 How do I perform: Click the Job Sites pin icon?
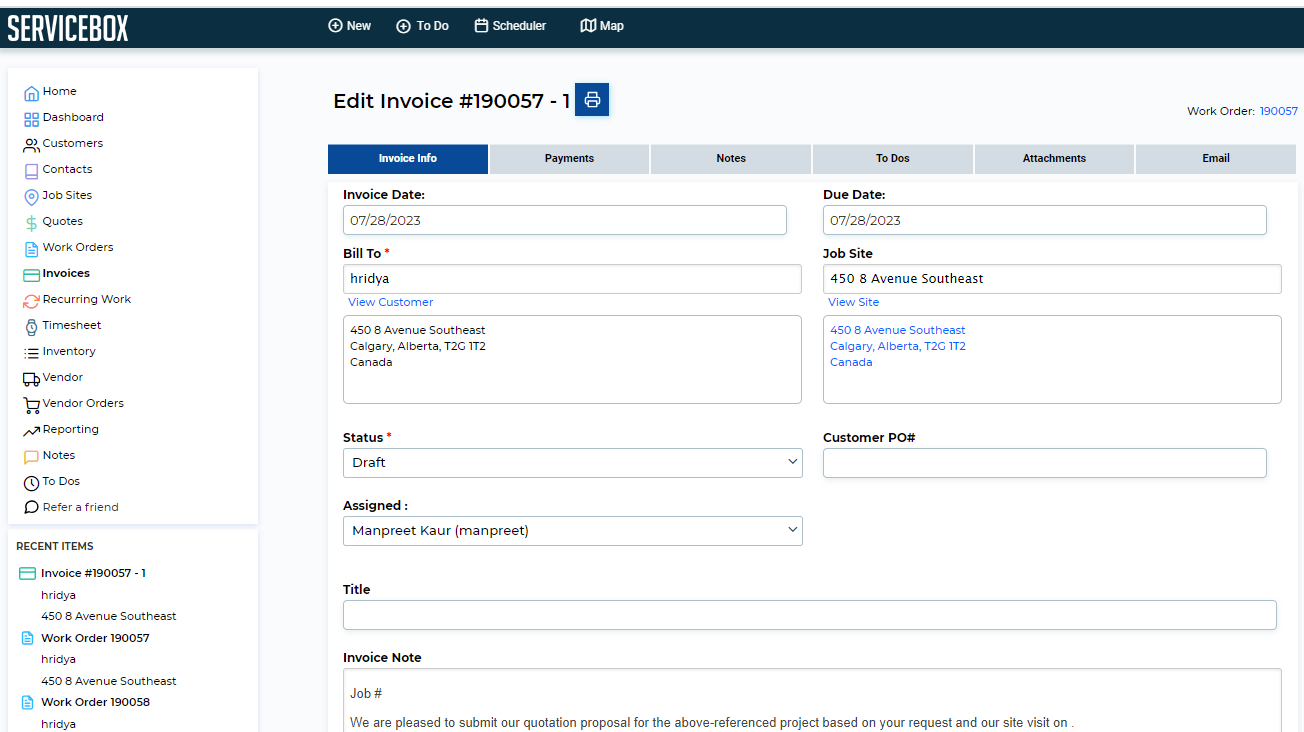coord(31,197)
